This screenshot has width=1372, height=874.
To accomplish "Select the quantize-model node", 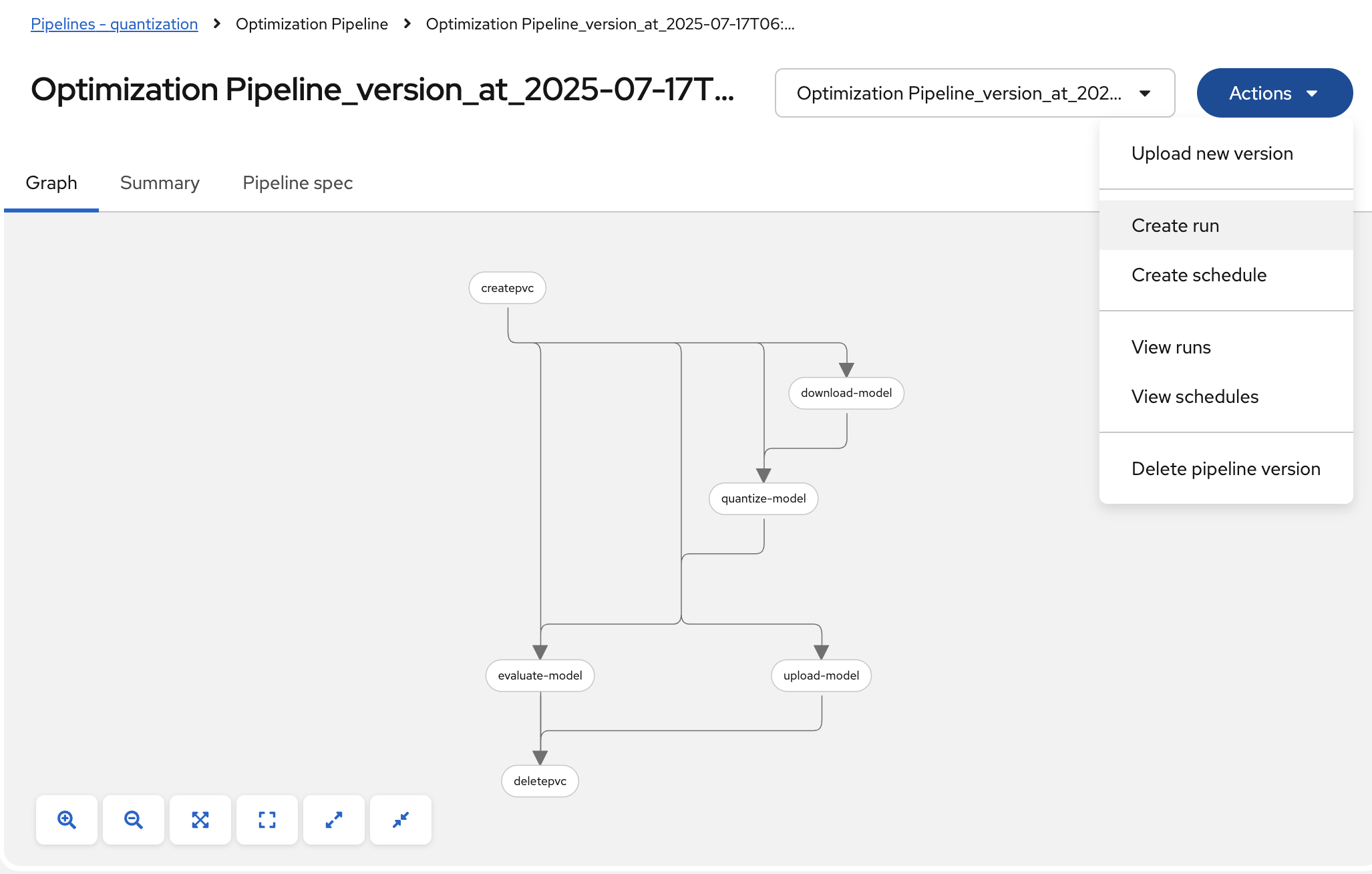I will (x=763, y=498).
